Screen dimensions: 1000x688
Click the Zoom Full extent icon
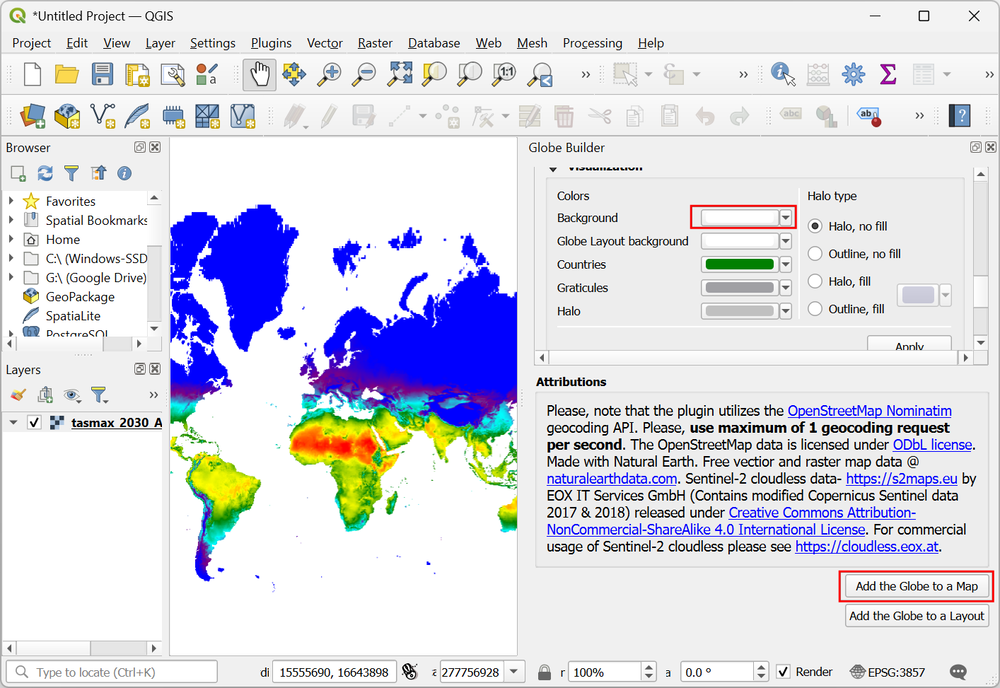point(400,74)
